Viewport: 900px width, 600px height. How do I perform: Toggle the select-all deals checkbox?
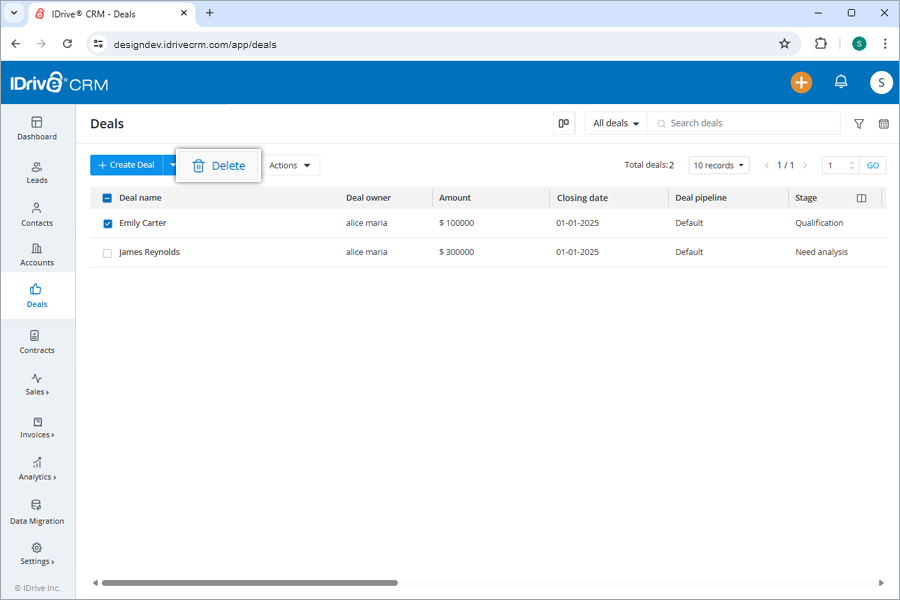coord(107,198)
